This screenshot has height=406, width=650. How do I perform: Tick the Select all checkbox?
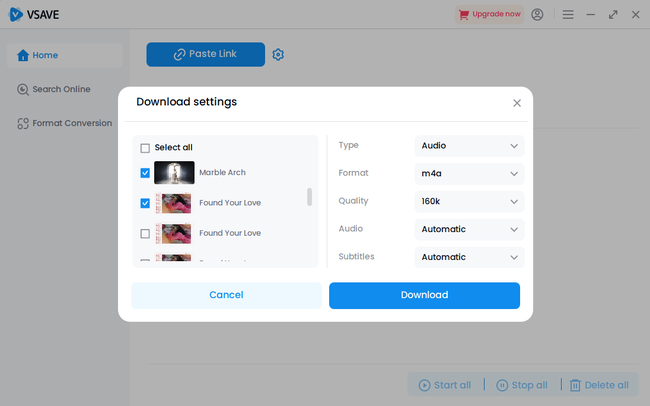[x=145, y=148]
